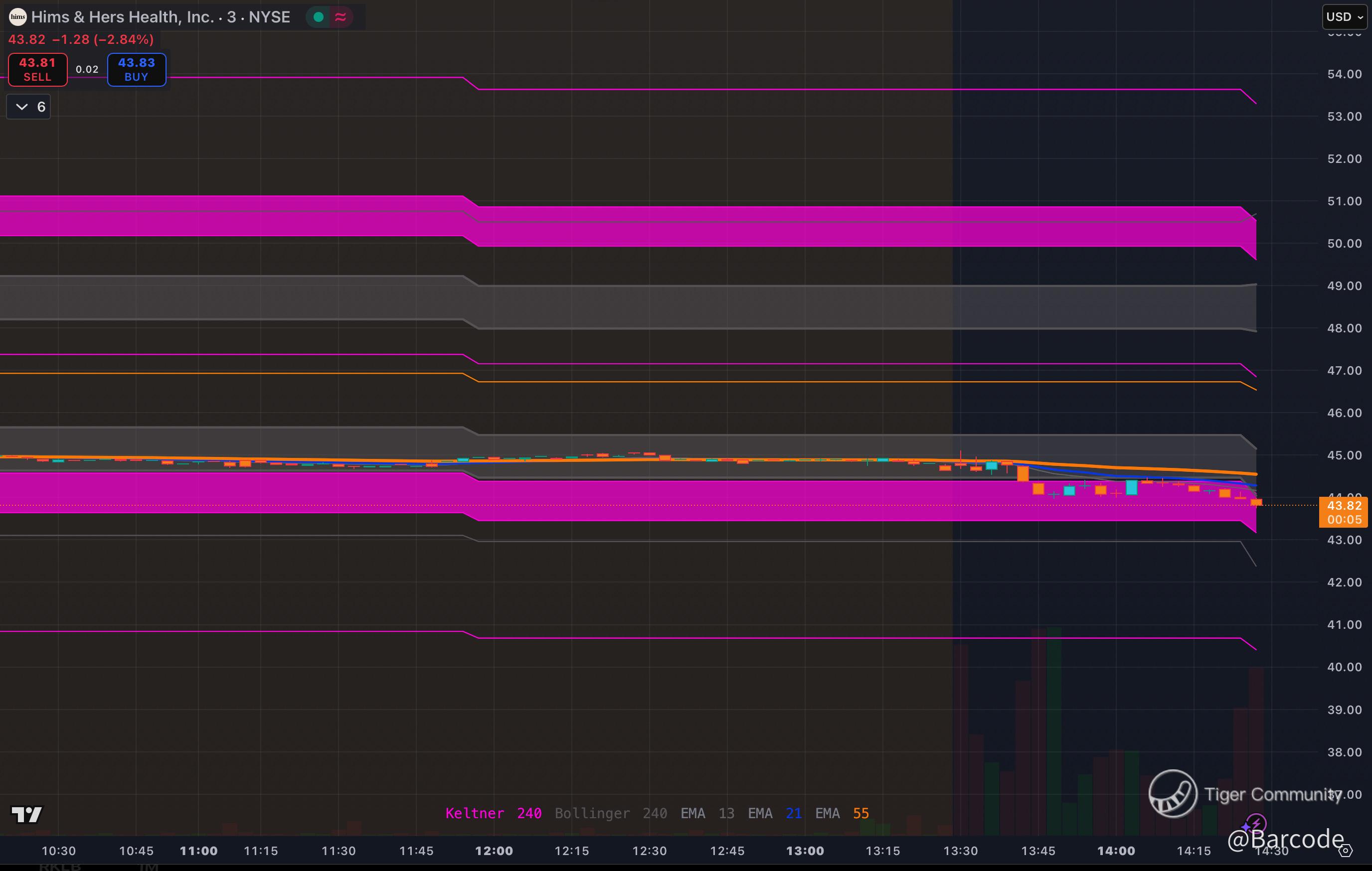
Task: Expand the collapsed 6 indicators legend
Action: [28, 107]
